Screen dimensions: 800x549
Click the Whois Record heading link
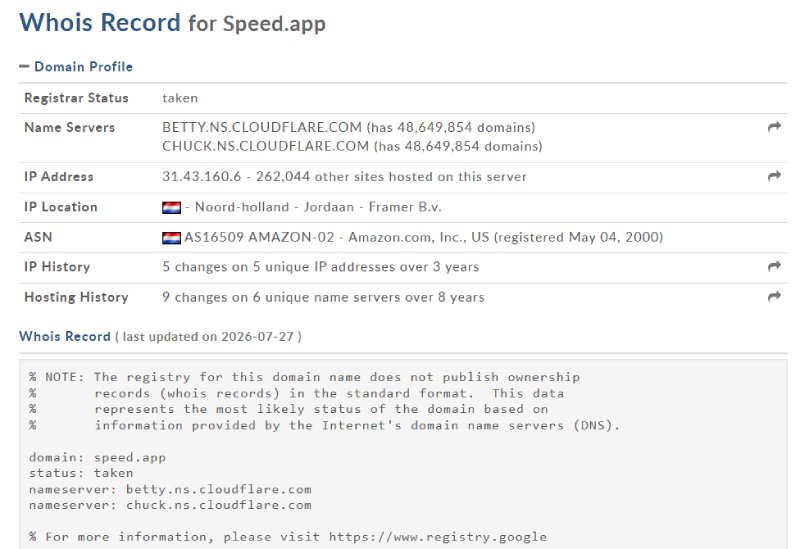(65, 336)
